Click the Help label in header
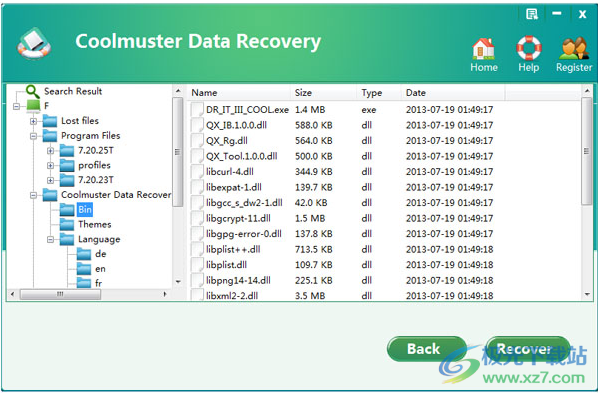 point(529,68)
